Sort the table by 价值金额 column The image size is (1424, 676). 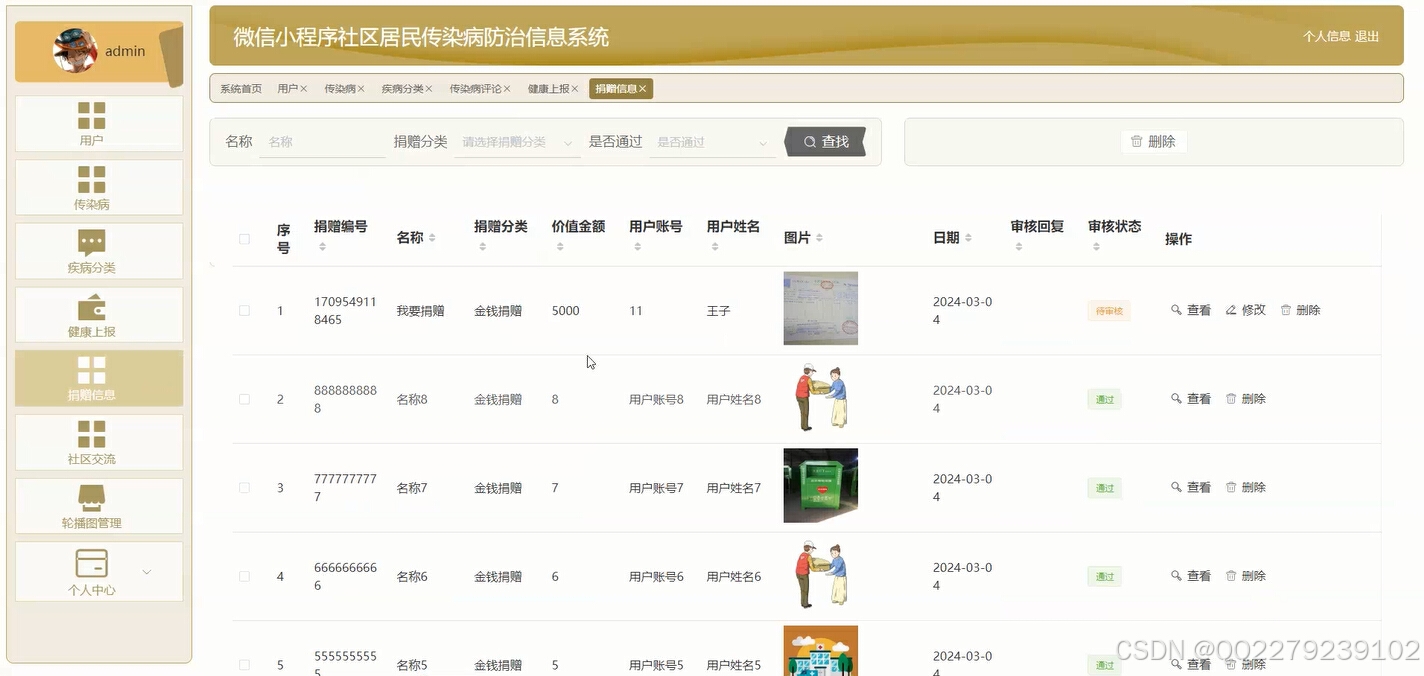[559, 245]
